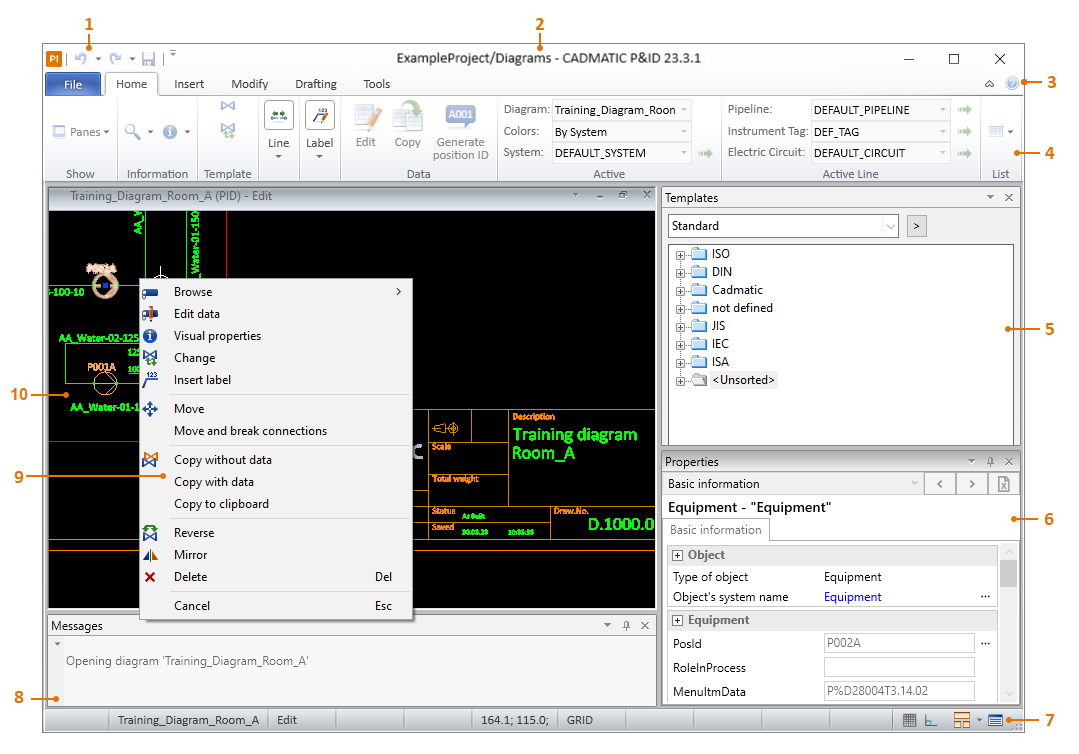This screenshot has height=754, width=1079.
Task: Pin the Messages pane with pushpin icon
Action: click(x=626, y=626)
